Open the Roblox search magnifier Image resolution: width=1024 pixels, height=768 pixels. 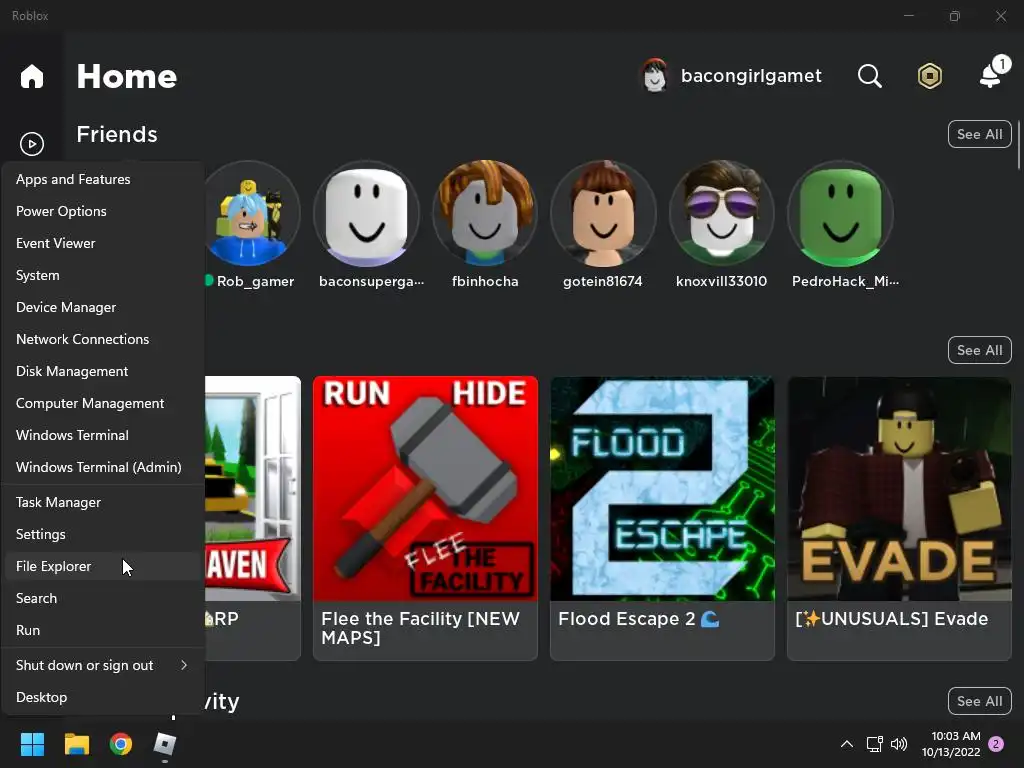click(869, 76)
